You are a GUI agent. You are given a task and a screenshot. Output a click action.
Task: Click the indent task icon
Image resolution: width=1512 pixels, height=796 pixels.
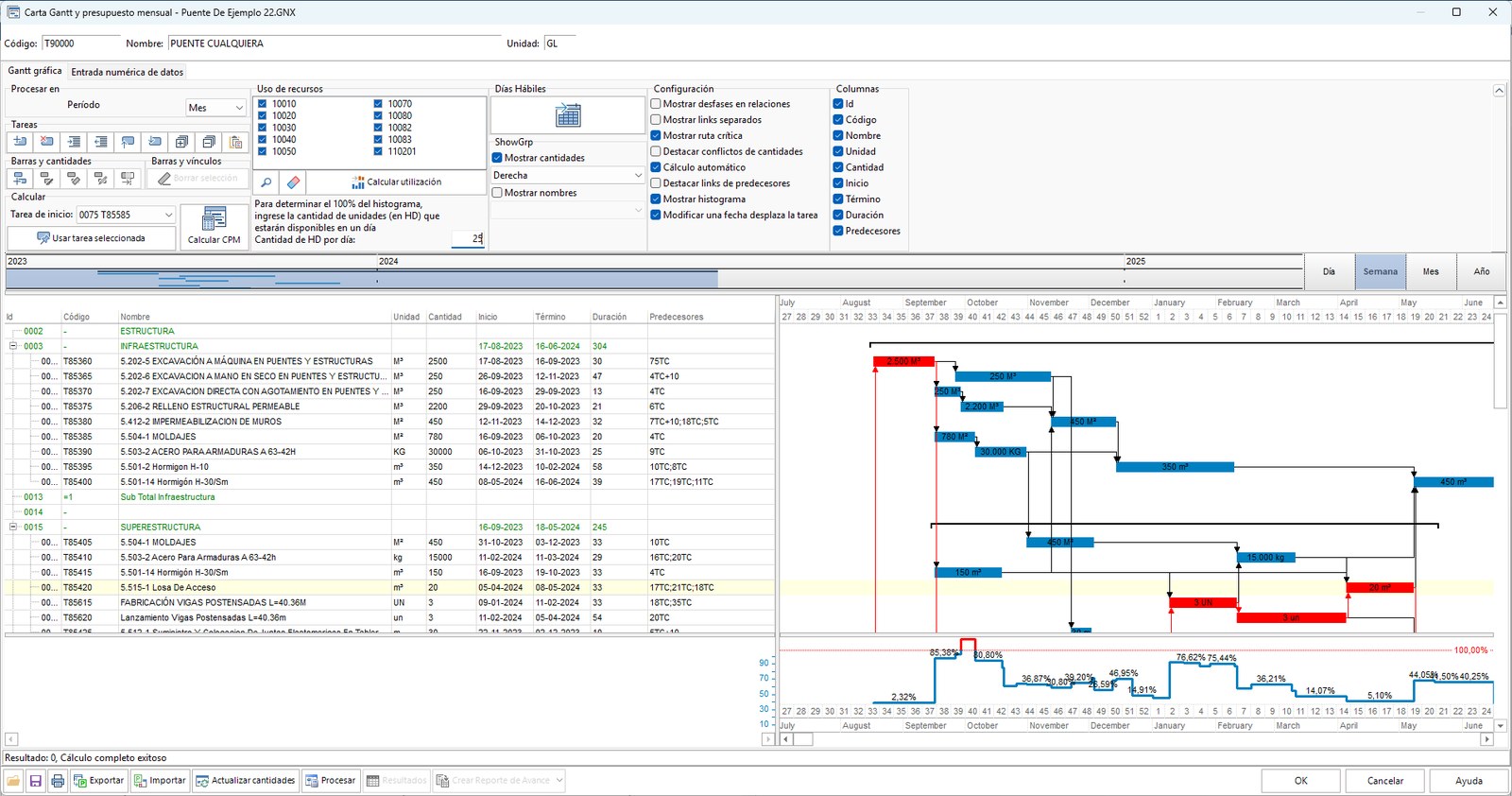pyautogui.click(x=74, y=142)
